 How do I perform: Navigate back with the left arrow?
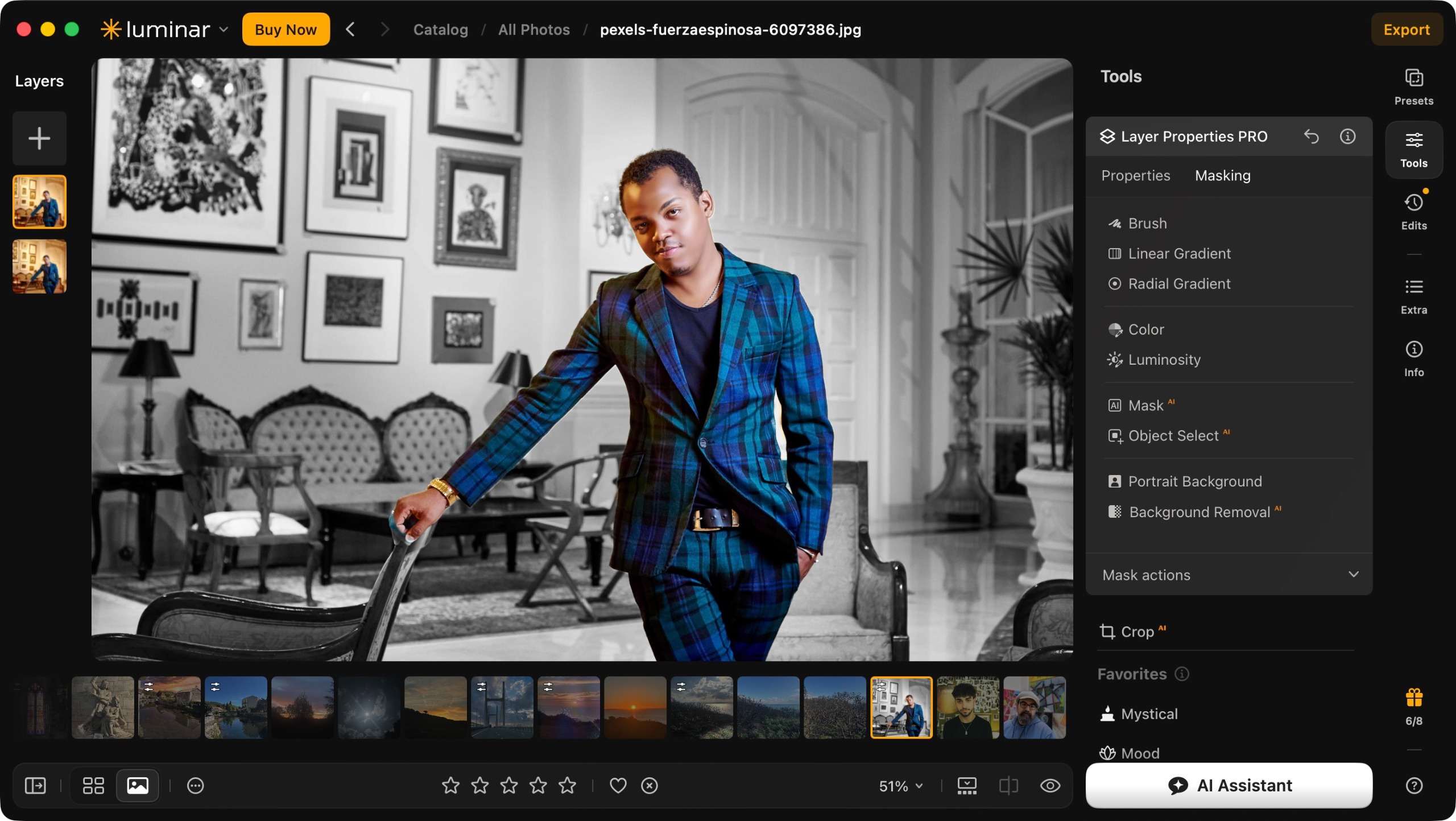click(x=350, y=29)
